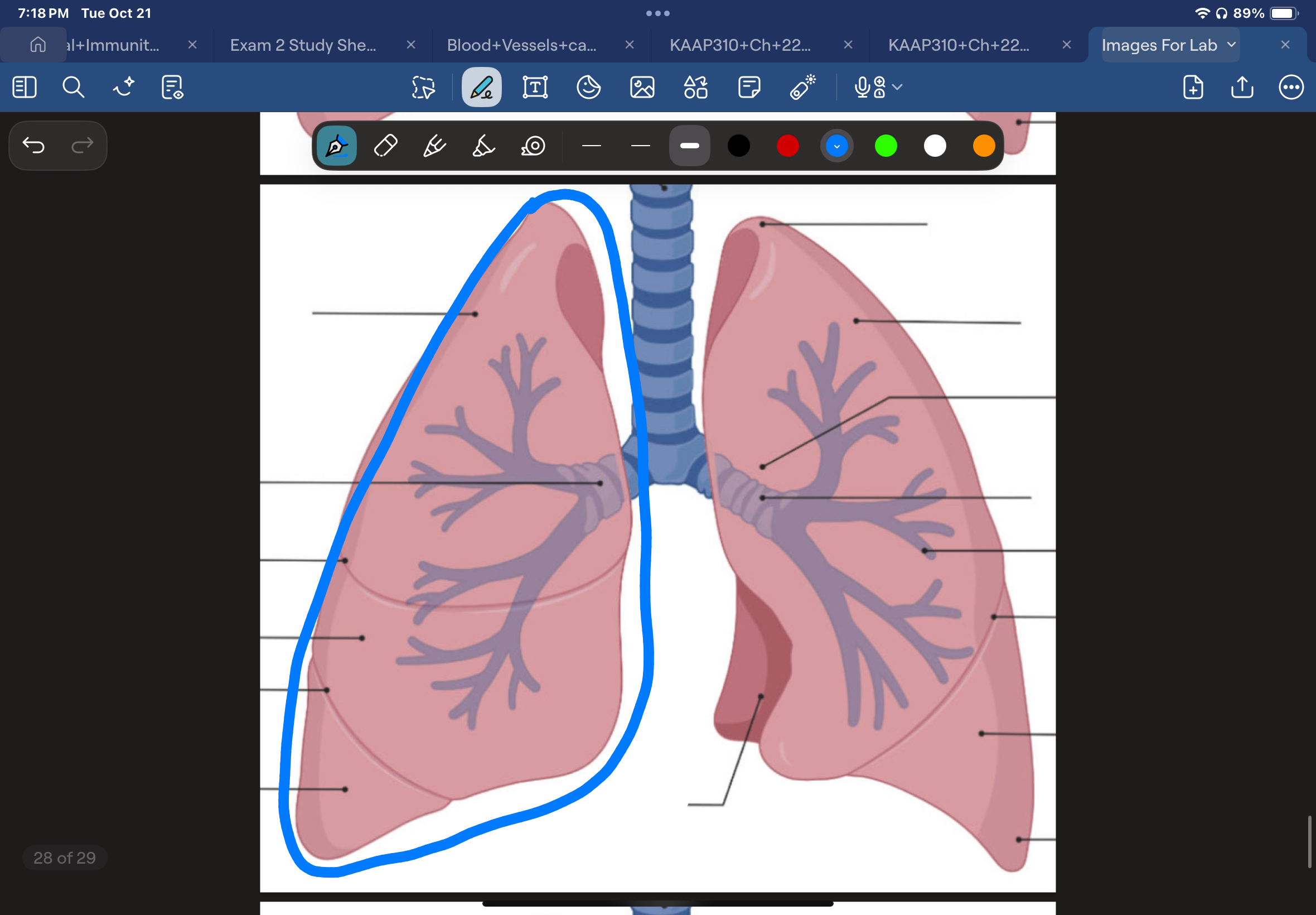Open the Image insertion tool
This screenshot has width=1316, height=915.
pos(642,86)
